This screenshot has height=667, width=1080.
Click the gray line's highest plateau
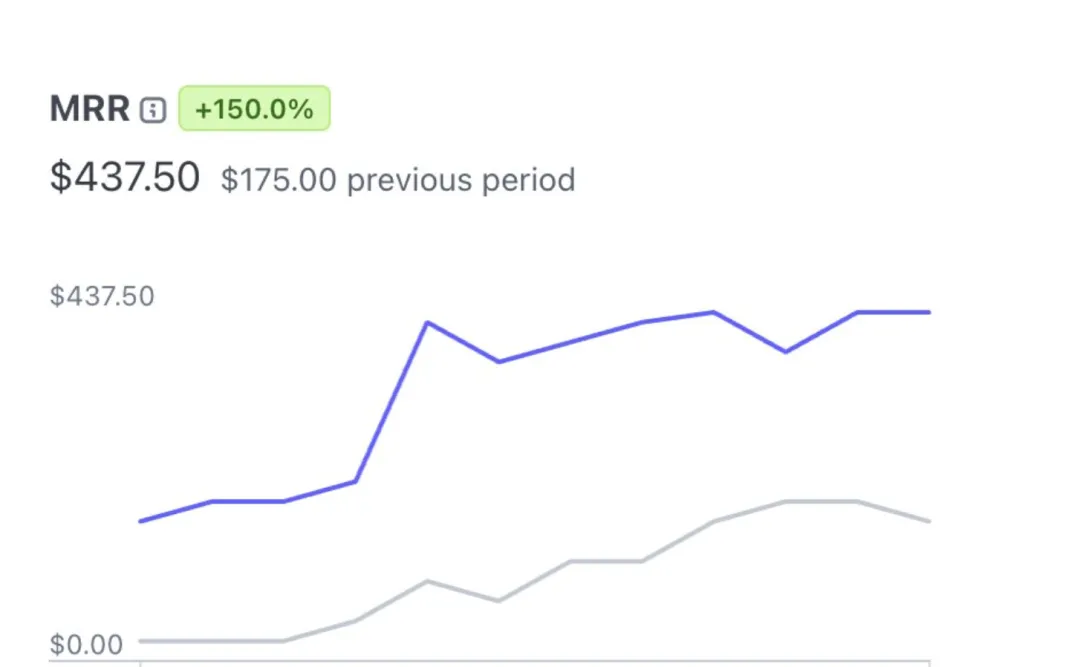coord(820,501)
